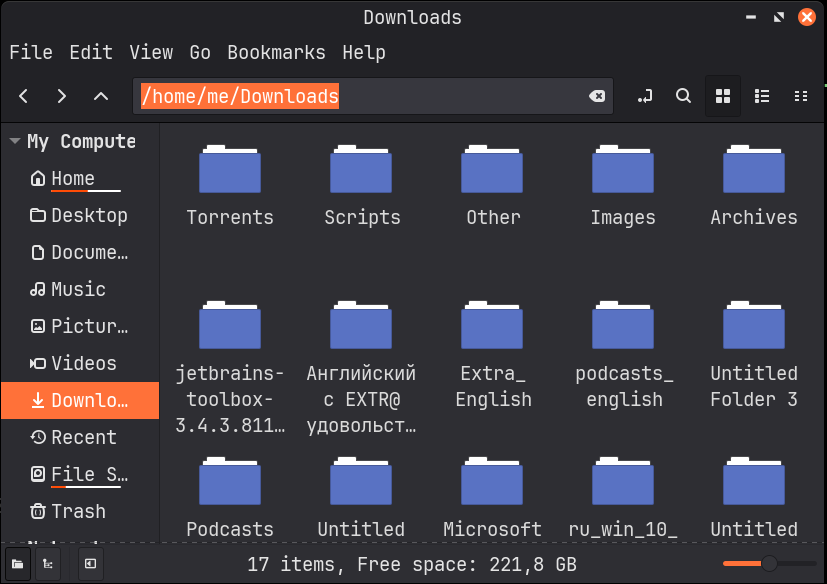
Task: Select the Podcasts folder icon
Action: (x=230, y=481)
